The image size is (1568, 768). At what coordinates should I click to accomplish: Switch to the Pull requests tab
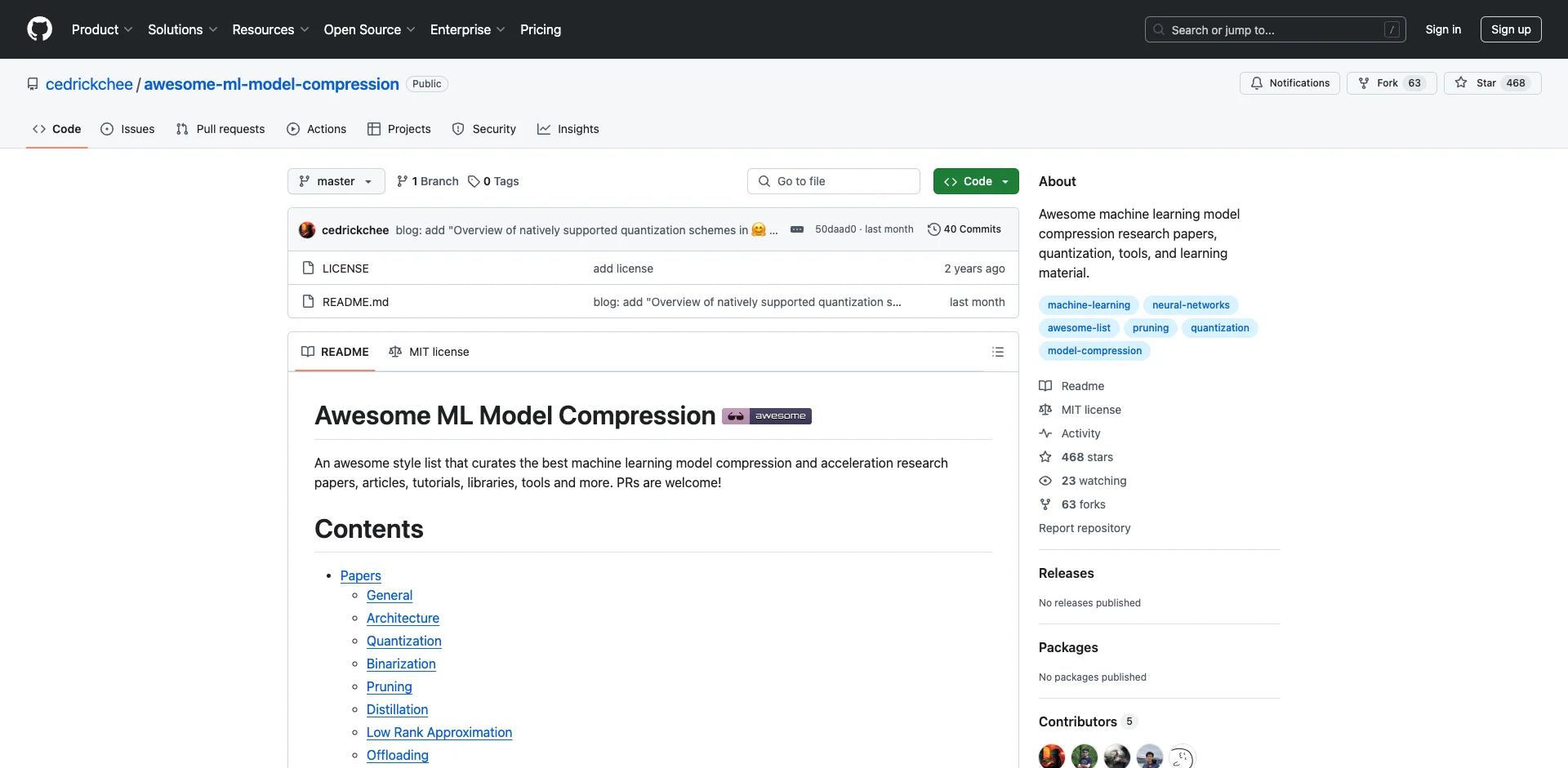point(220,129)
